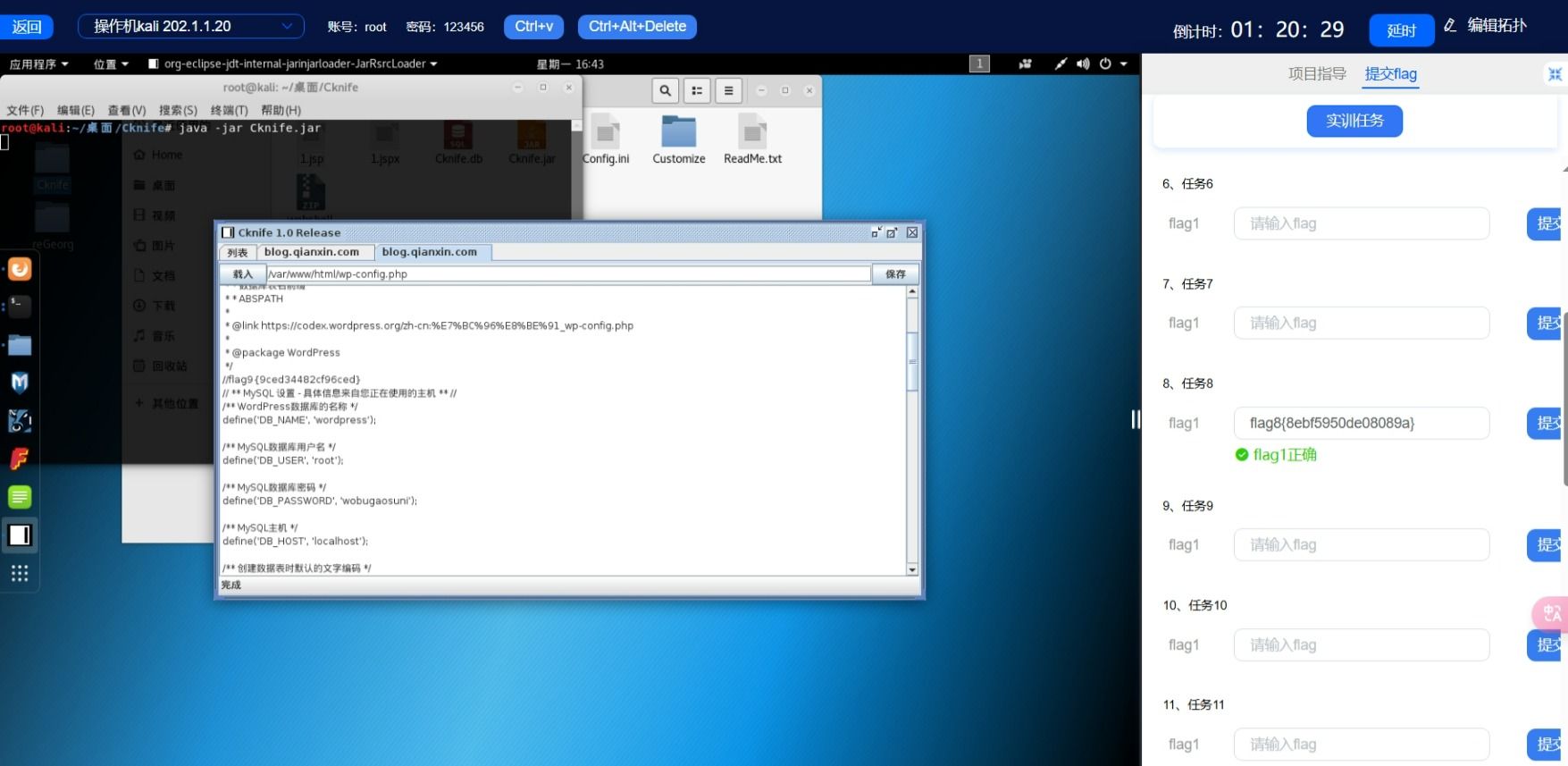The width and height of the screenshot is (1568, 766).
Task: Click the define('DB_PASSWORD', 'wobugaosuni'); line
Action: [x=320, y=501]
